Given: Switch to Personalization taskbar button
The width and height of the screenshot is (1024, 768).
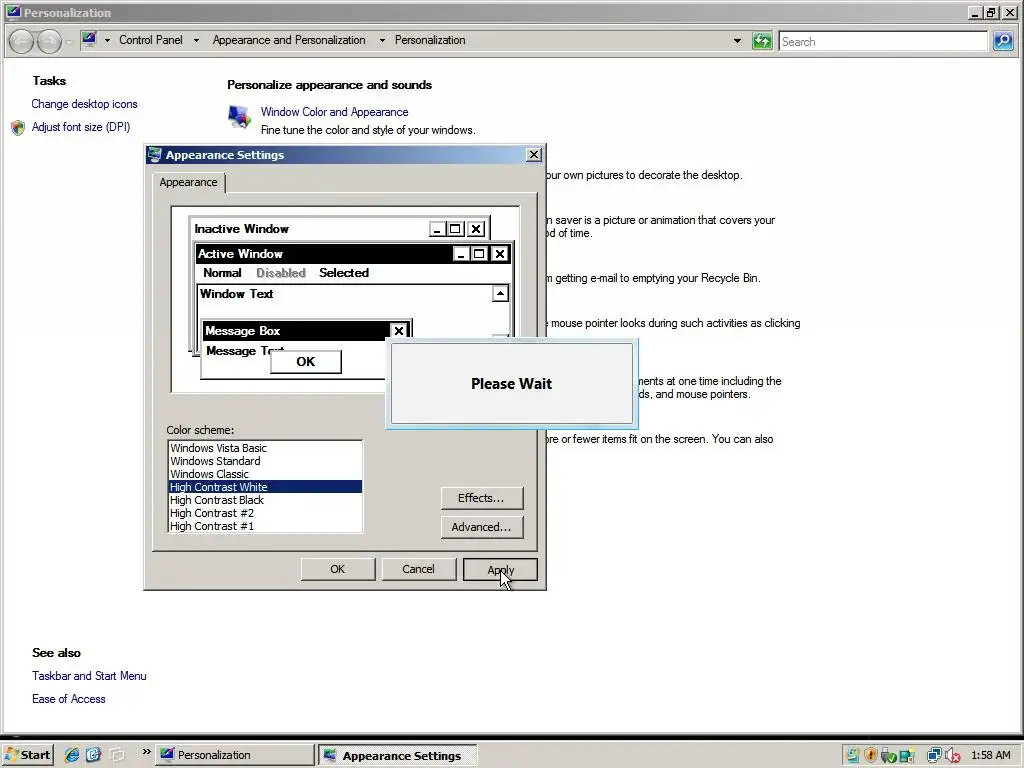Looking at the screenshot, I should click(x=236, y=755).
